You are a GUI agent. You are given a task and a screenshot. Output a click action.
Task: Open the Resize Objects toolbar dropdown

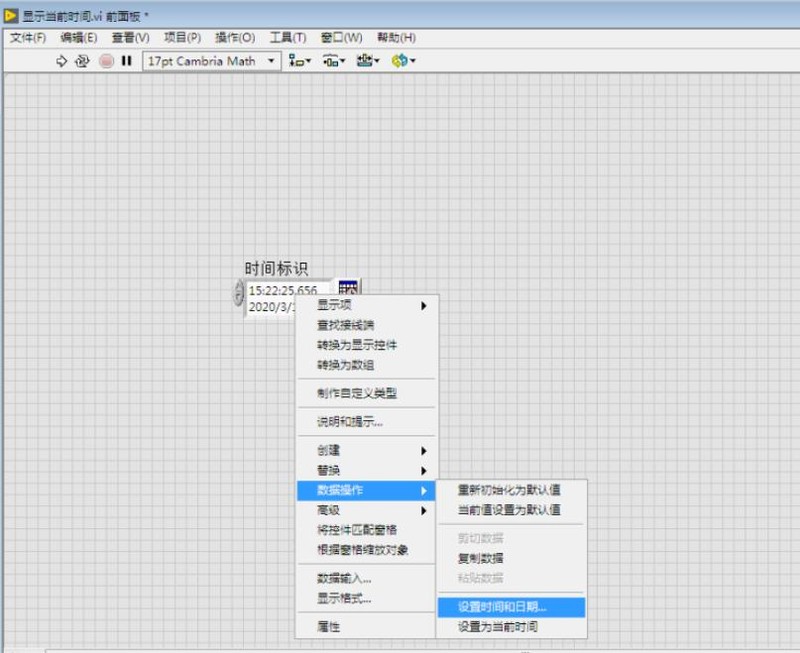(x=367, y=61)
